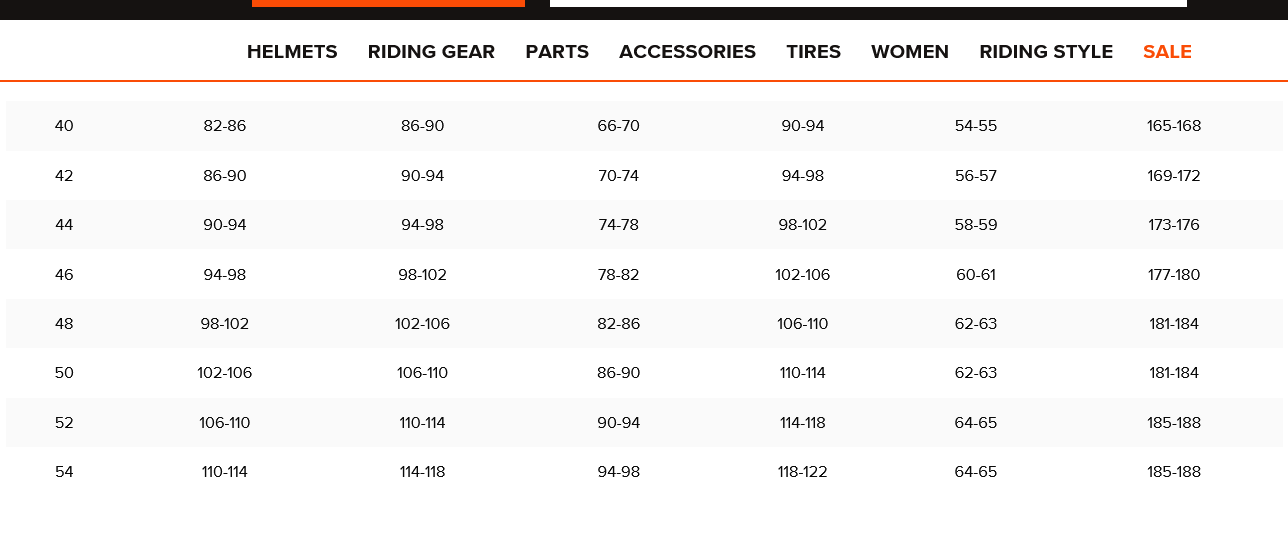Open the RIDING GEAR menu

(x=431, y=52)
